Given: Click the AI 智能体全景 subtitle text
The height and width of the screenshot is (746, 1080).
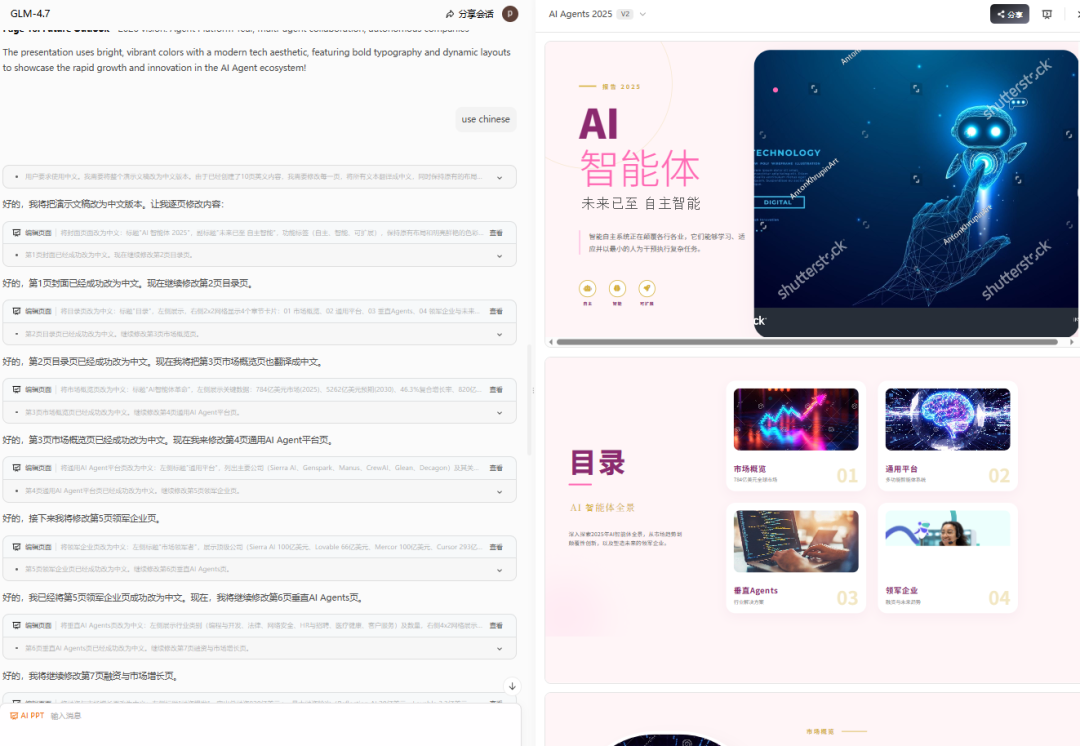Looking at the screenshot, I should [603, 508].
